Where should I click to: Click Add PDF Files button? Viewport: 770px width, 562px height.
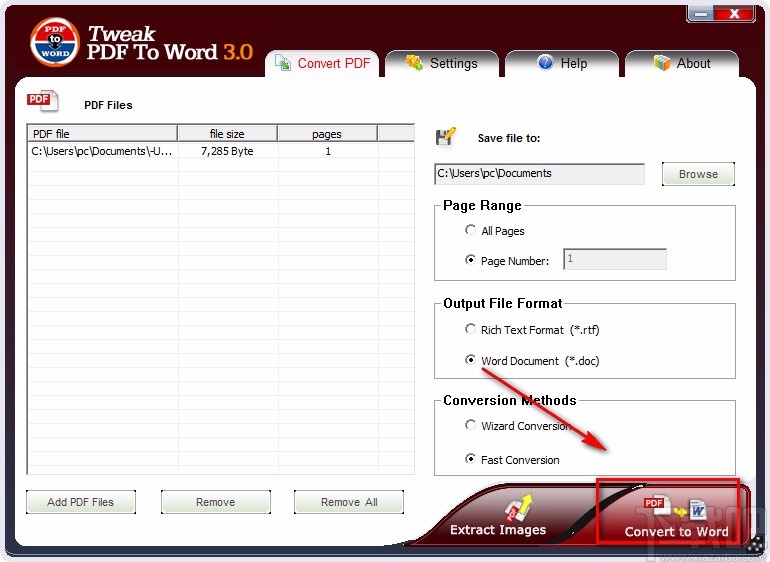point(81,502)
